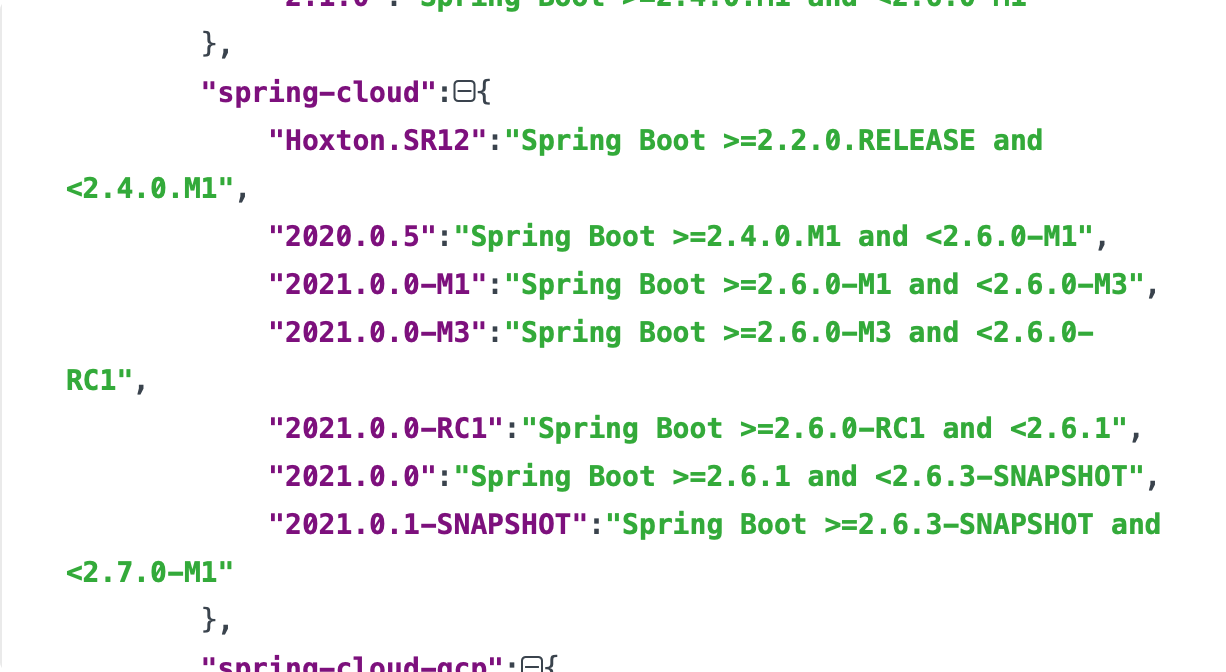Click the "Hoxton.SR12" key
Screen dimensions: 1226x672
point(377,141)
